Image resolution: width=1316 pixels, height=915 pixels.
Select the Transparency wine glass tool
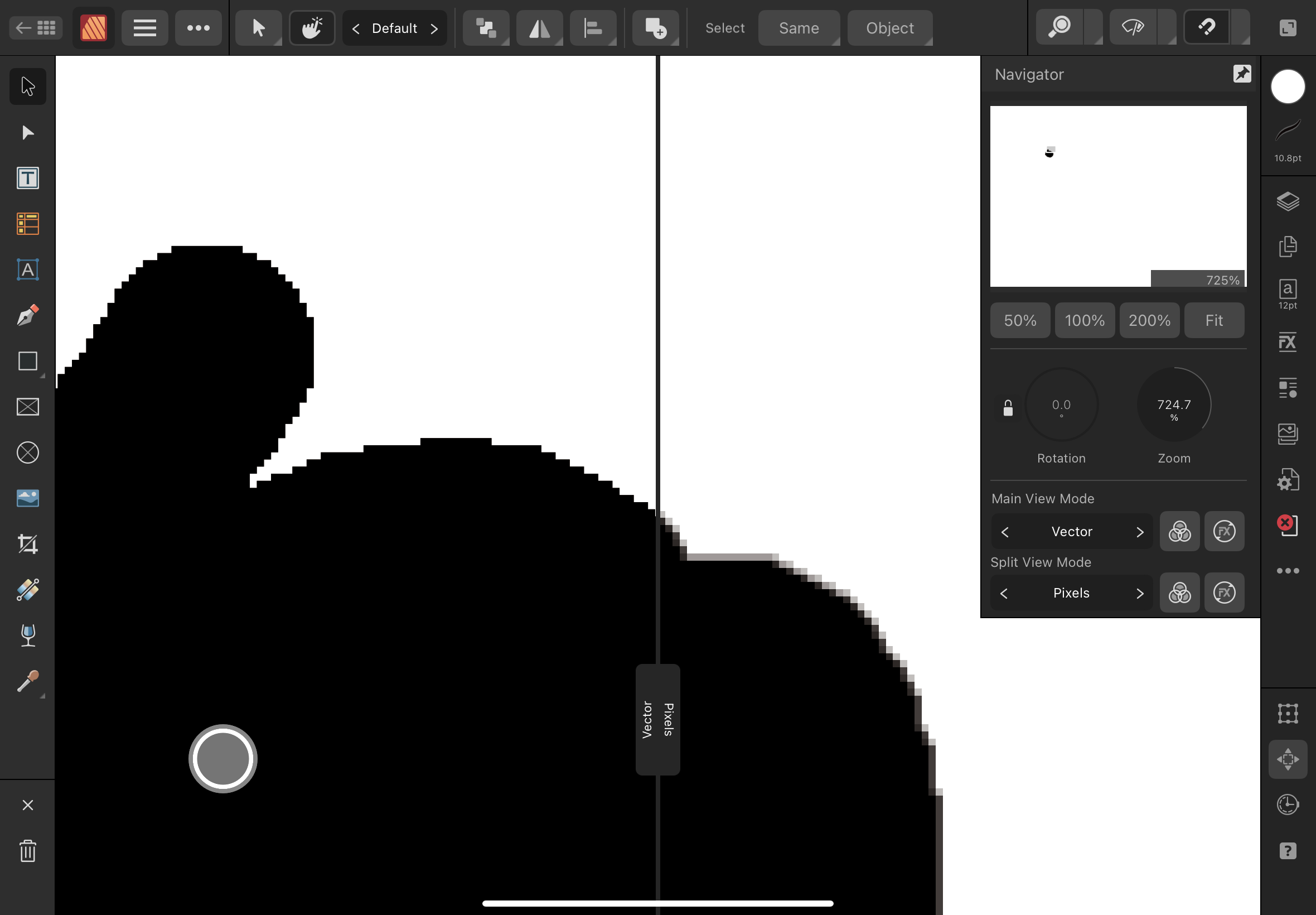click(27, 635)
